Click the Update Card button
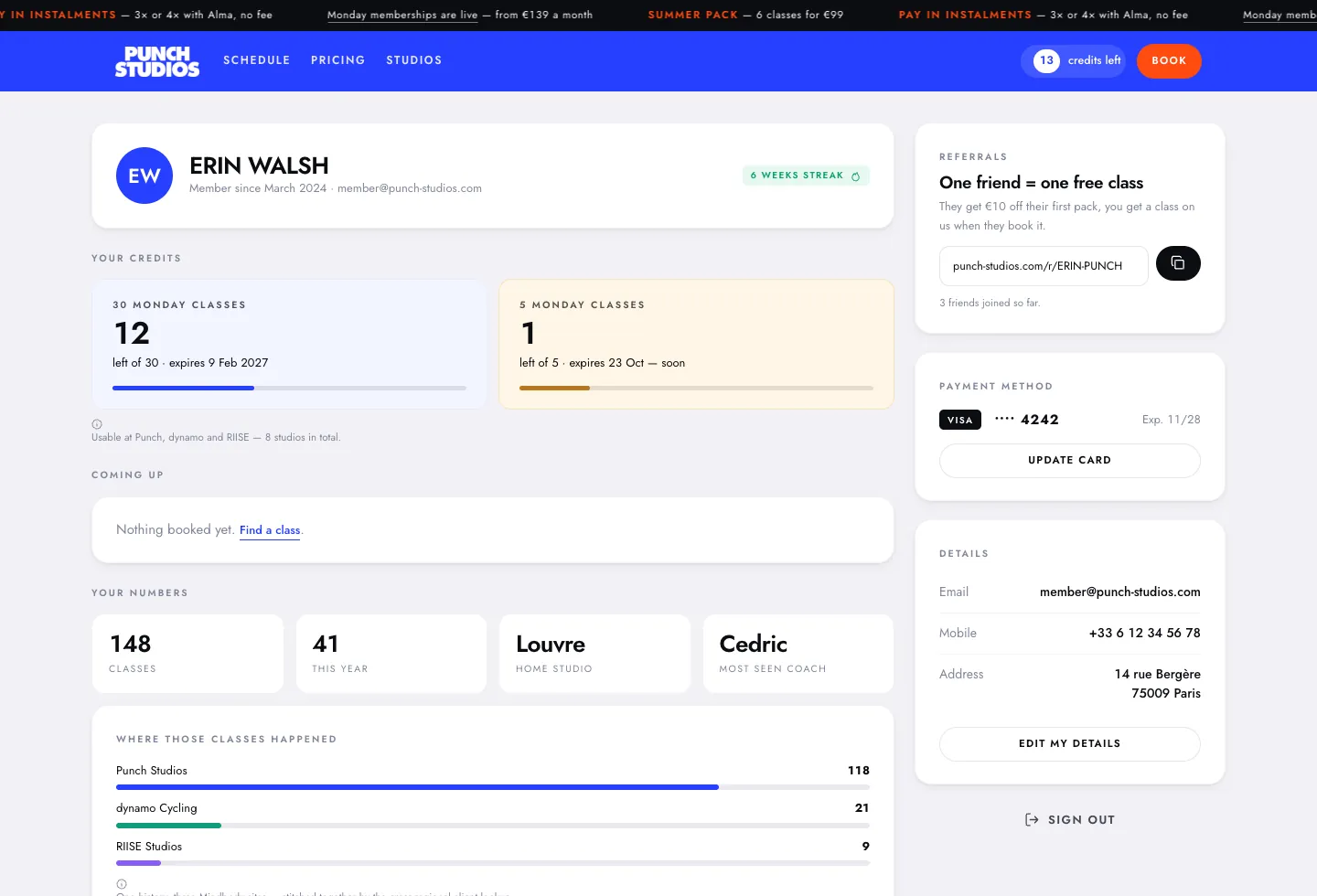This screenshot has height=896, width=1317. (1070, 461)
